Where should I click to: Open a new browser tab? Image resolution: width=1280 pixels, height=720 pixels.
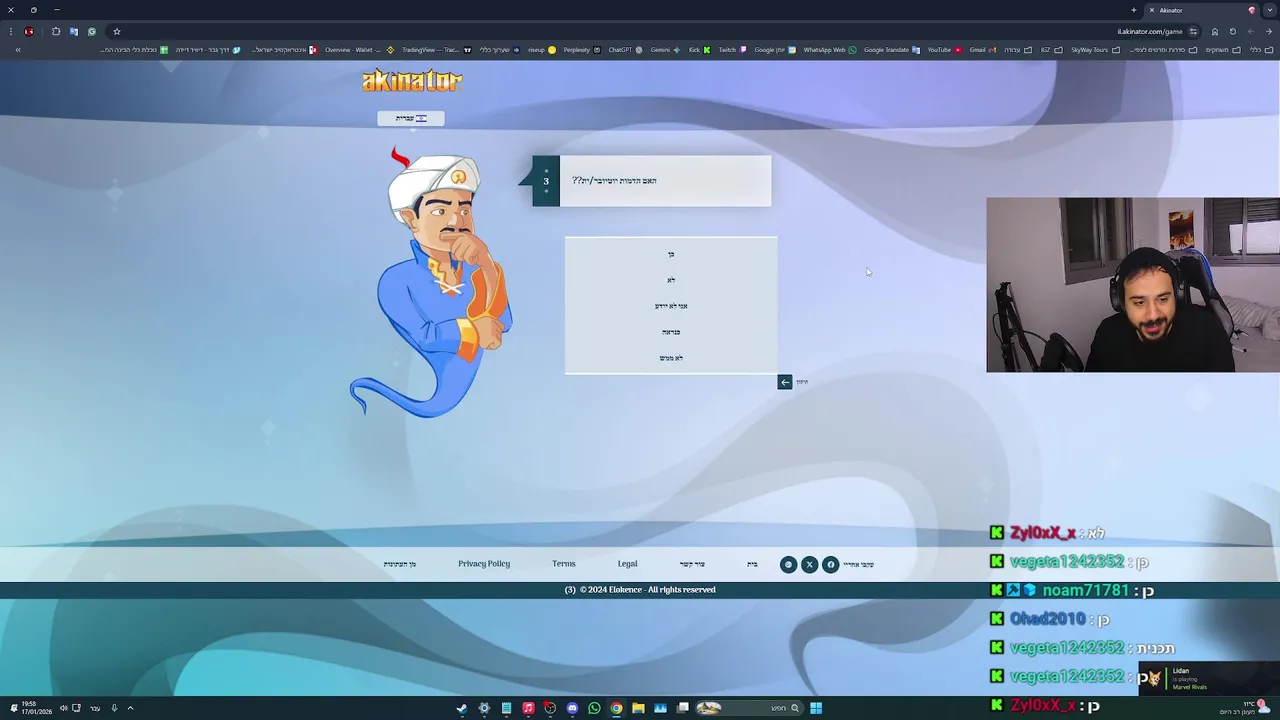click(1134, 10)
